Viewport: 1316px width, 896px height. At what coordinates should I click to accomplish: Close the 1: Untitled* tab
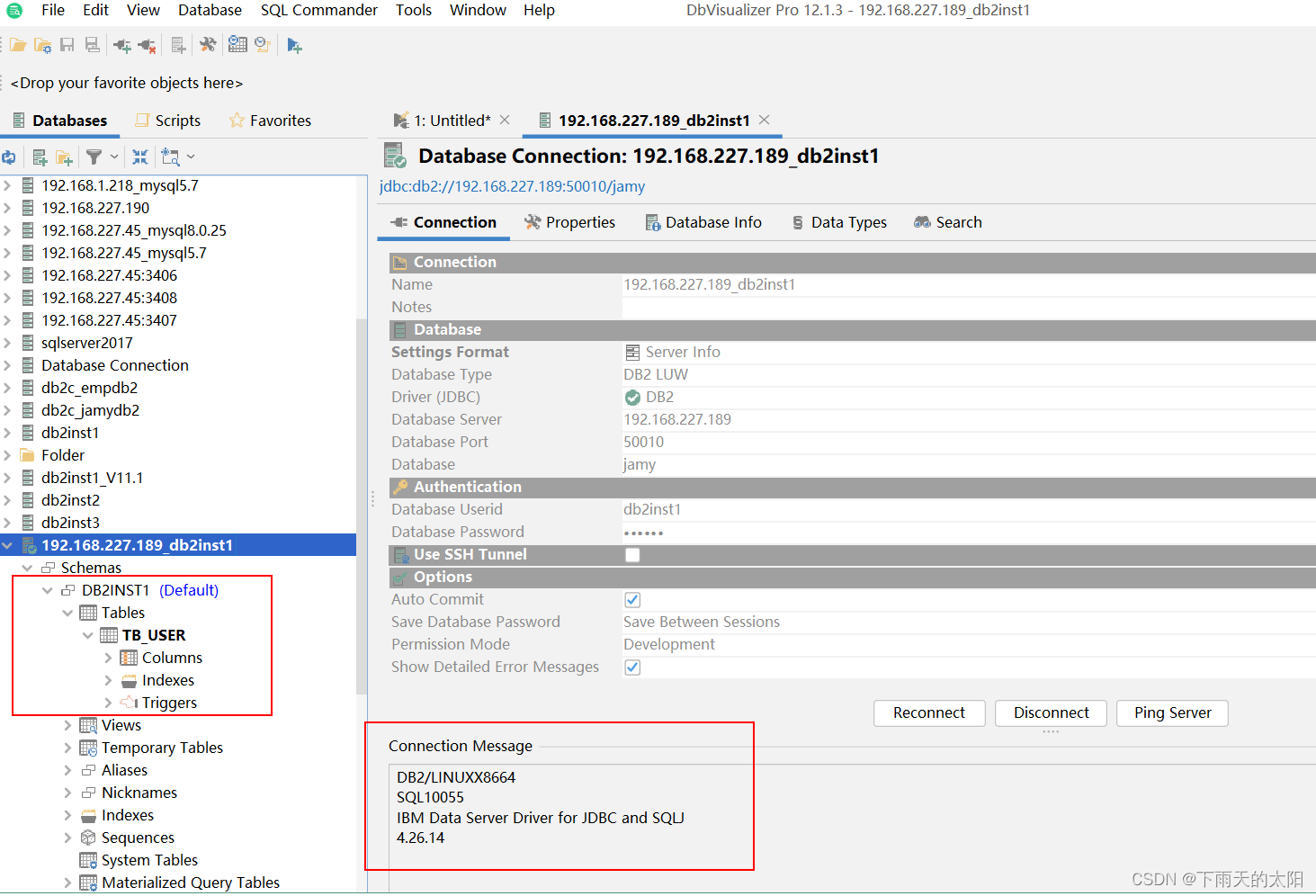pos(505,120)
